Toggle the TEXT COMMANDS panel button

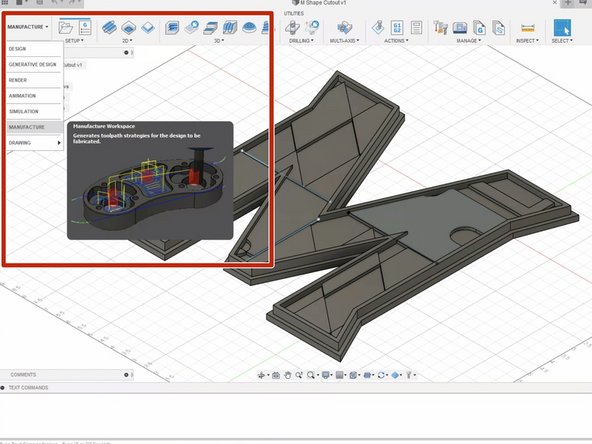tap(2, 388)
